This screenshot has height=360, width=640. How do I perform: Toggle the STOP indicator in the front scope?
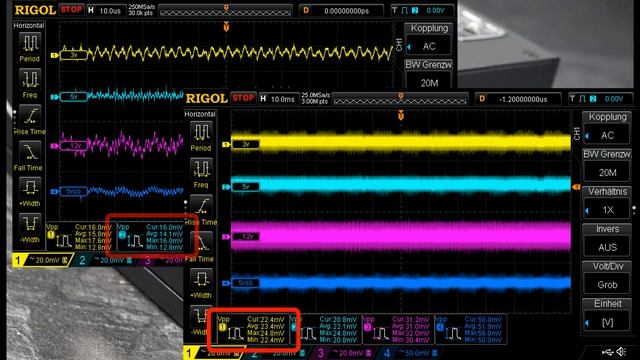[x=243, y=98]
